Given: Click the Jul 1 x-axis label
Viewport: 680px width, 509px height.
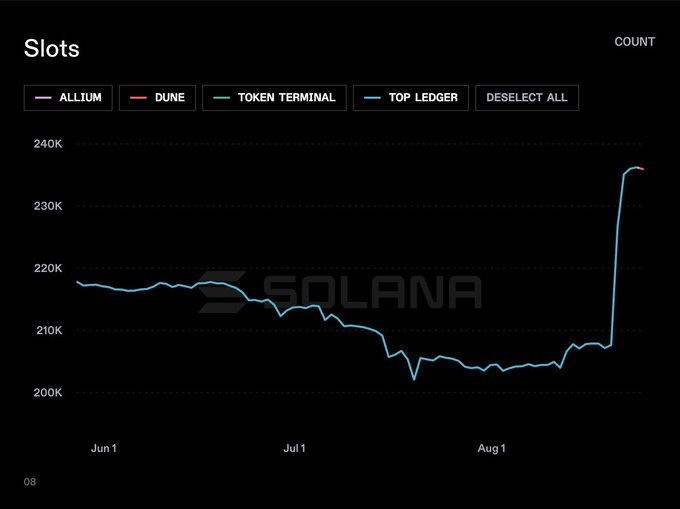Looking at the screenshot, I should tap(294, 448).
